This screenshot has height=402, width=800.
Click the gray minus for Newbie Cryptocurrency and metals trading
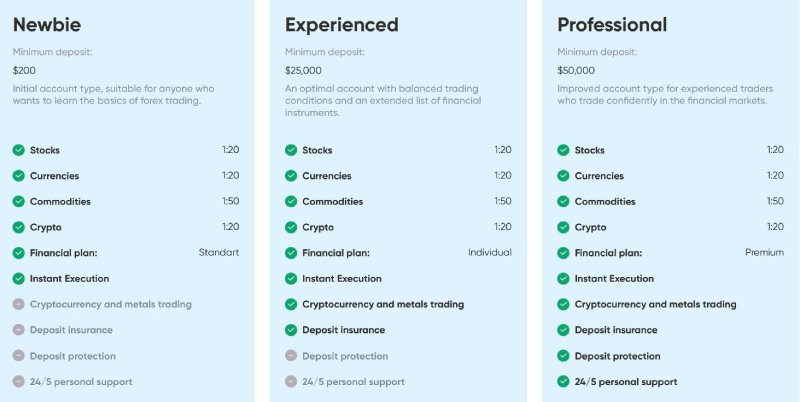tap(18, 304)
